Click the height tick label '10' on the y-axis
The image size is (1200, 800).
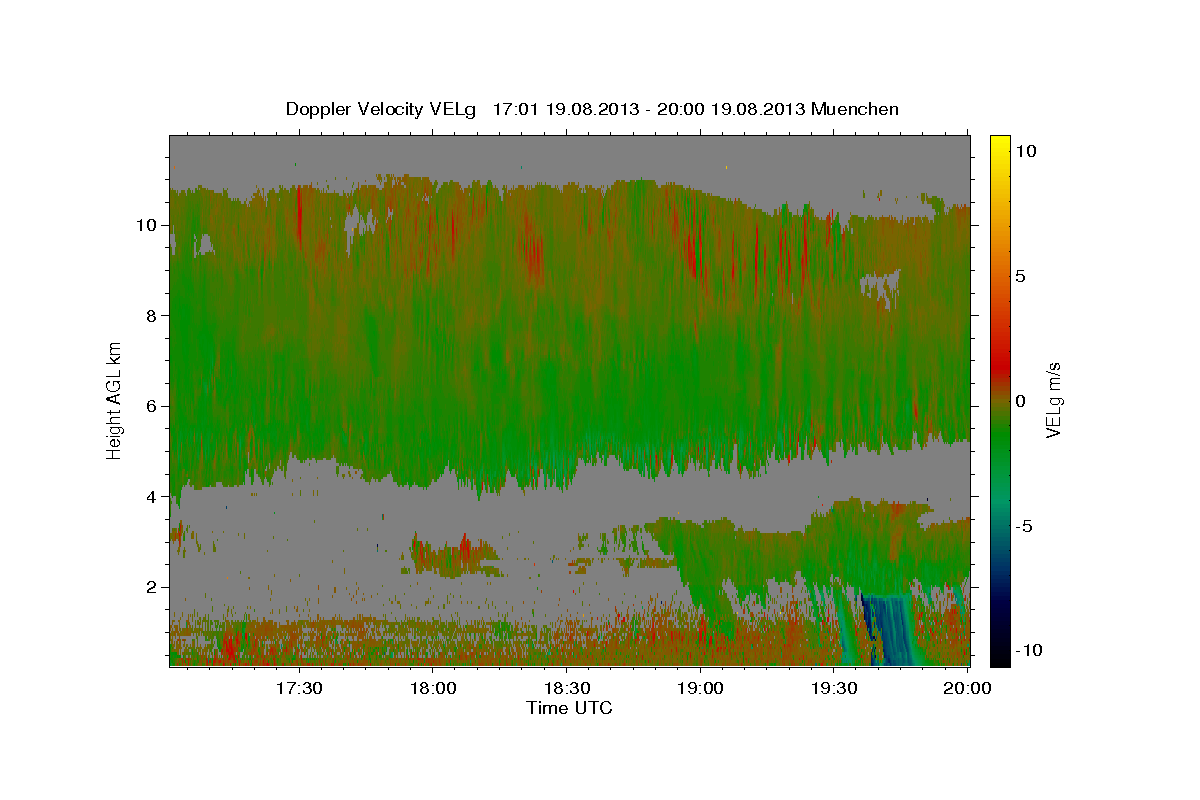coord(148,225)
